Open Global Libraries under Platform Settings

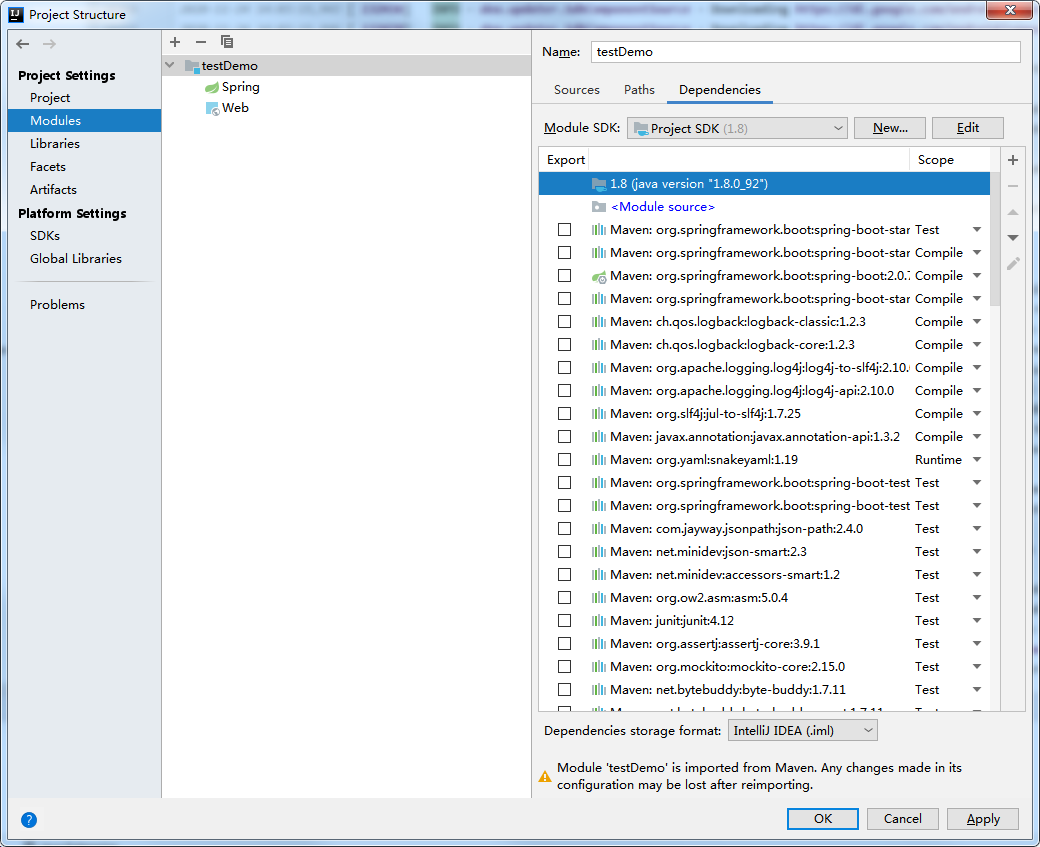tap(76, 259)
